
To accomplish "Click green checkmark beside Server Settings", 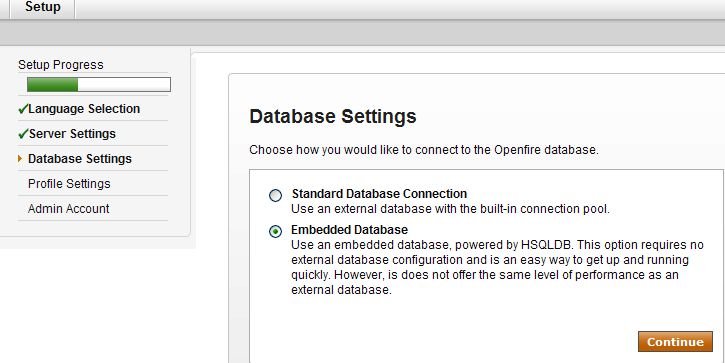I will 23,134.
